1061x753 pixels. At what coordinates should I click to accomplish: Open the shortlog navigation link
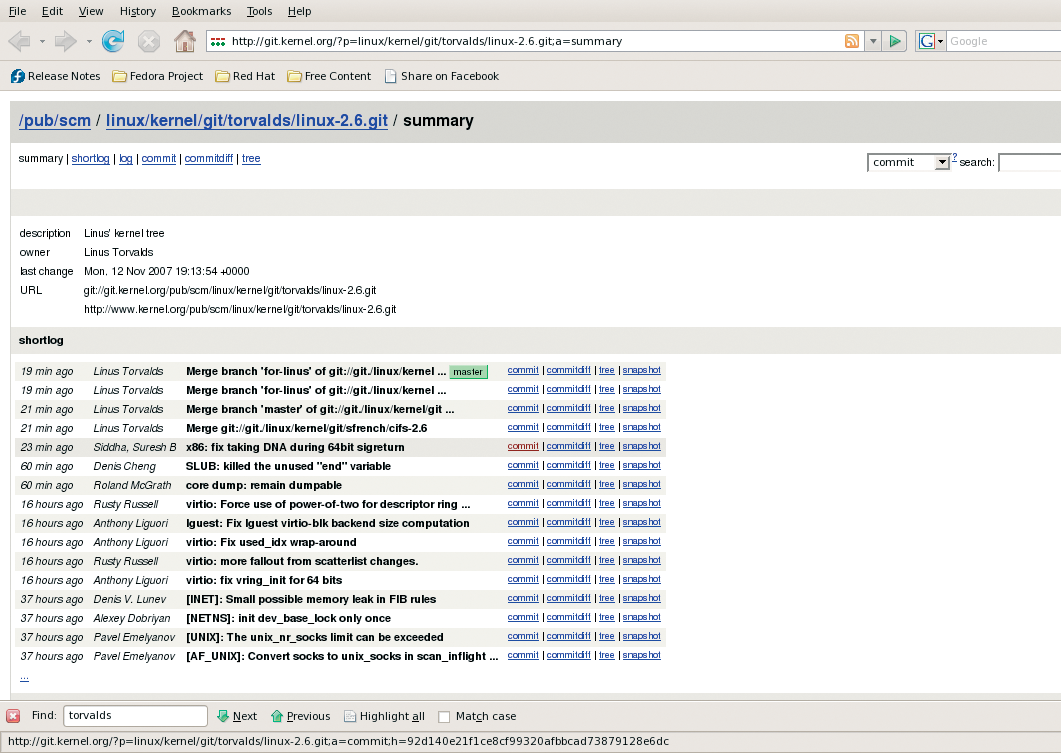click(x=91, y=158)
